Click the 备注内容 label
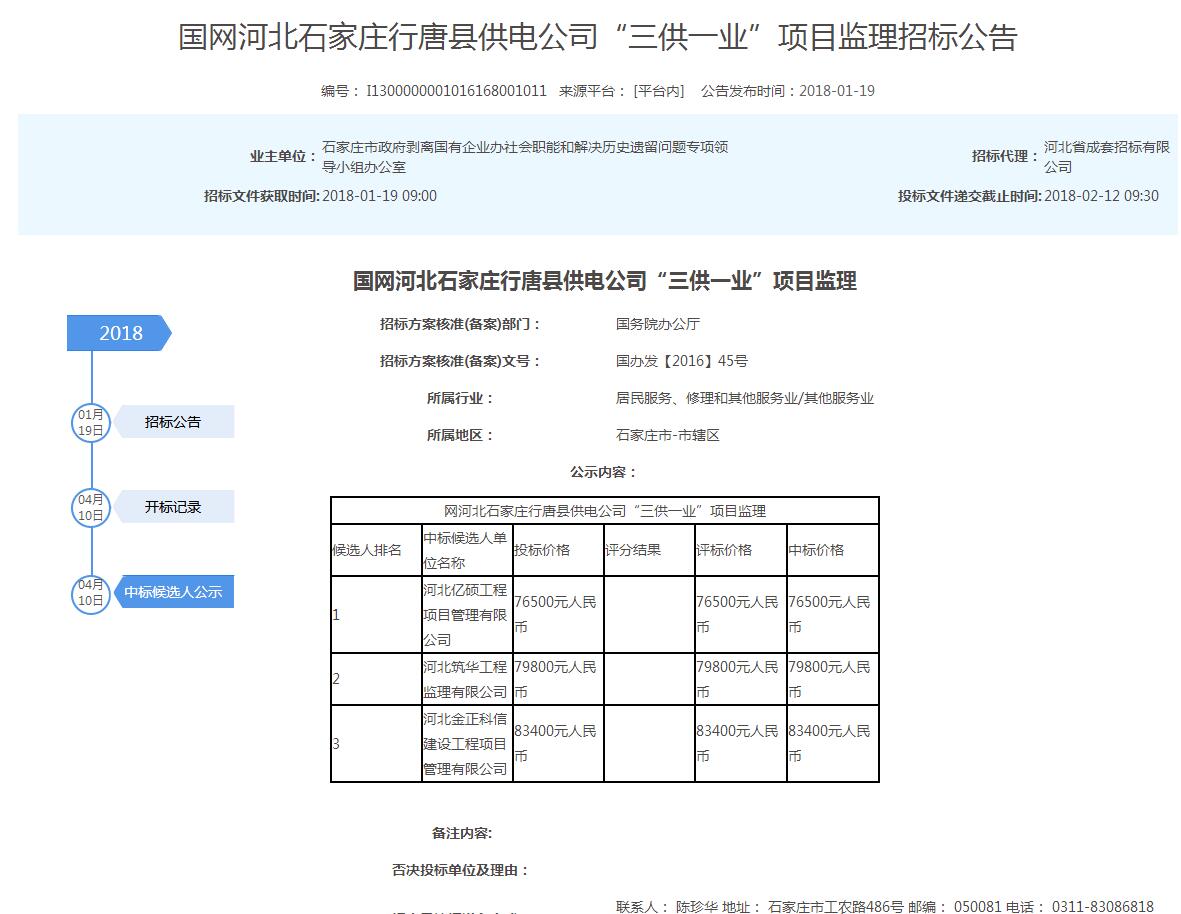 [462, 833]
